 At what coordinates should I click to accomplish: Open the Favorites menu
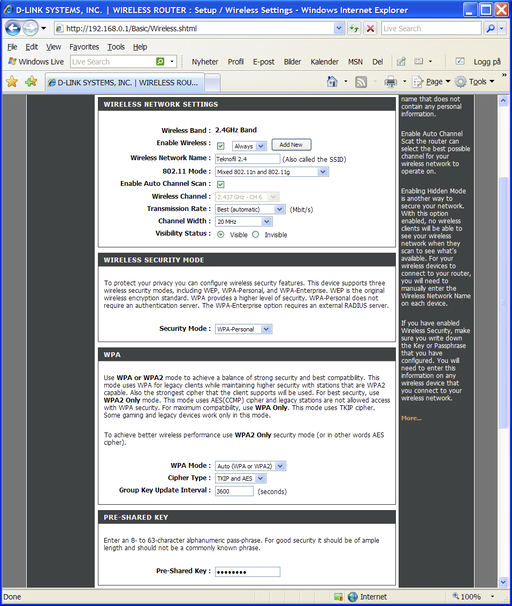[84, 47]
